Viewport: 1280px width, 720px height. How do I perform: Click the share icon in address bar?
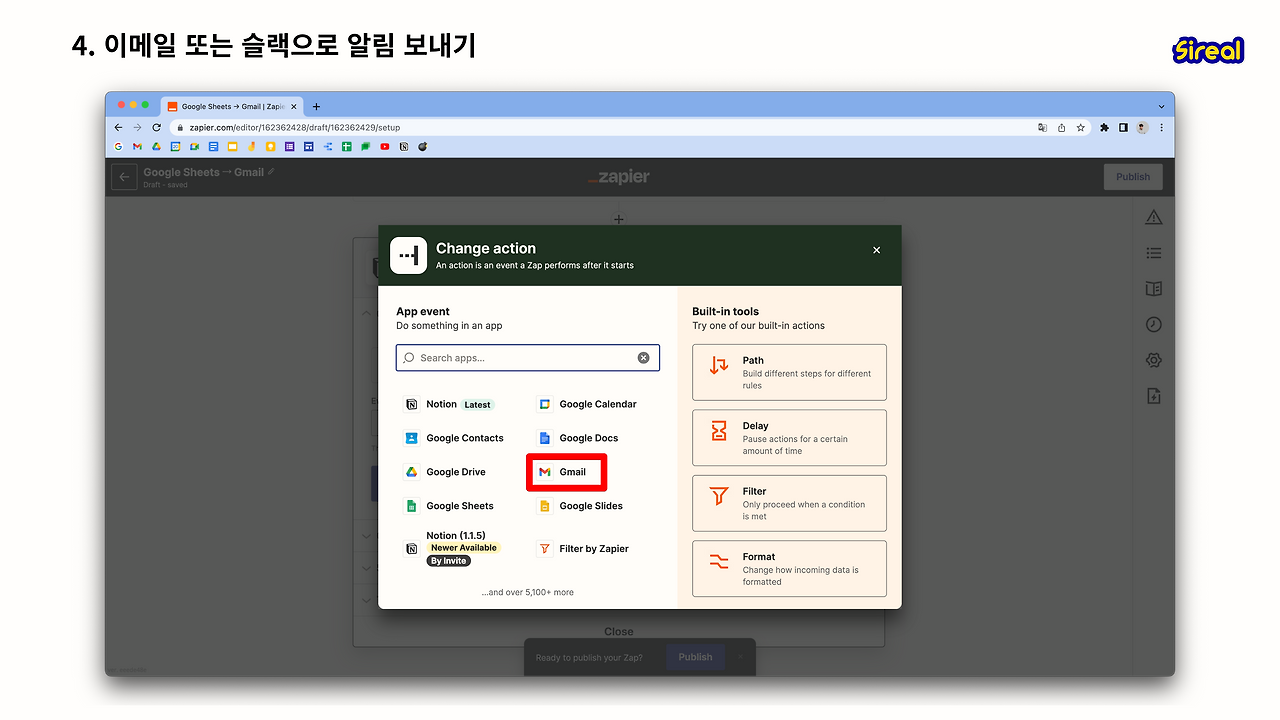[1061, 128]
